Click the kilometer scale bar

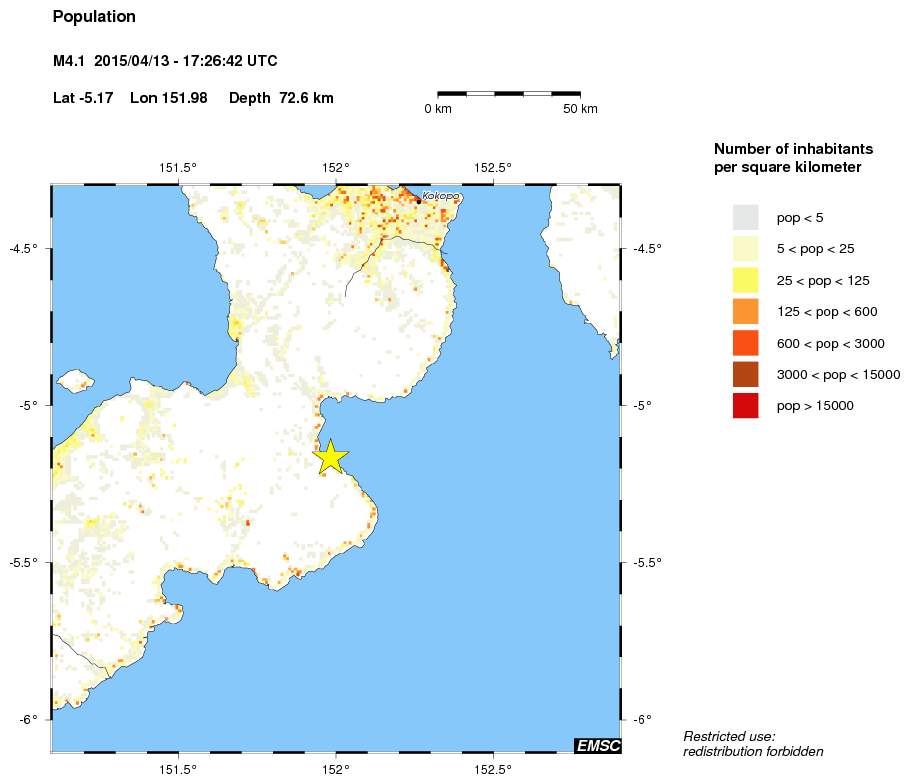point(509,93)
